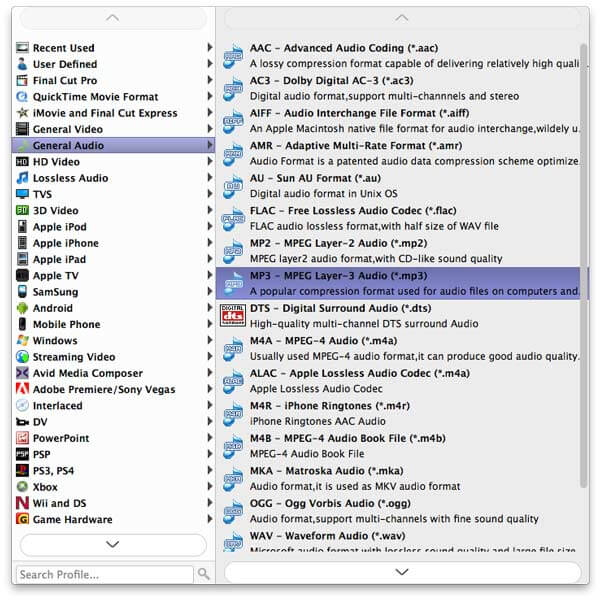The width and height of the screenshot is (600, 600).
Task: Click the 3D Video icon
Action: (22, 210)
